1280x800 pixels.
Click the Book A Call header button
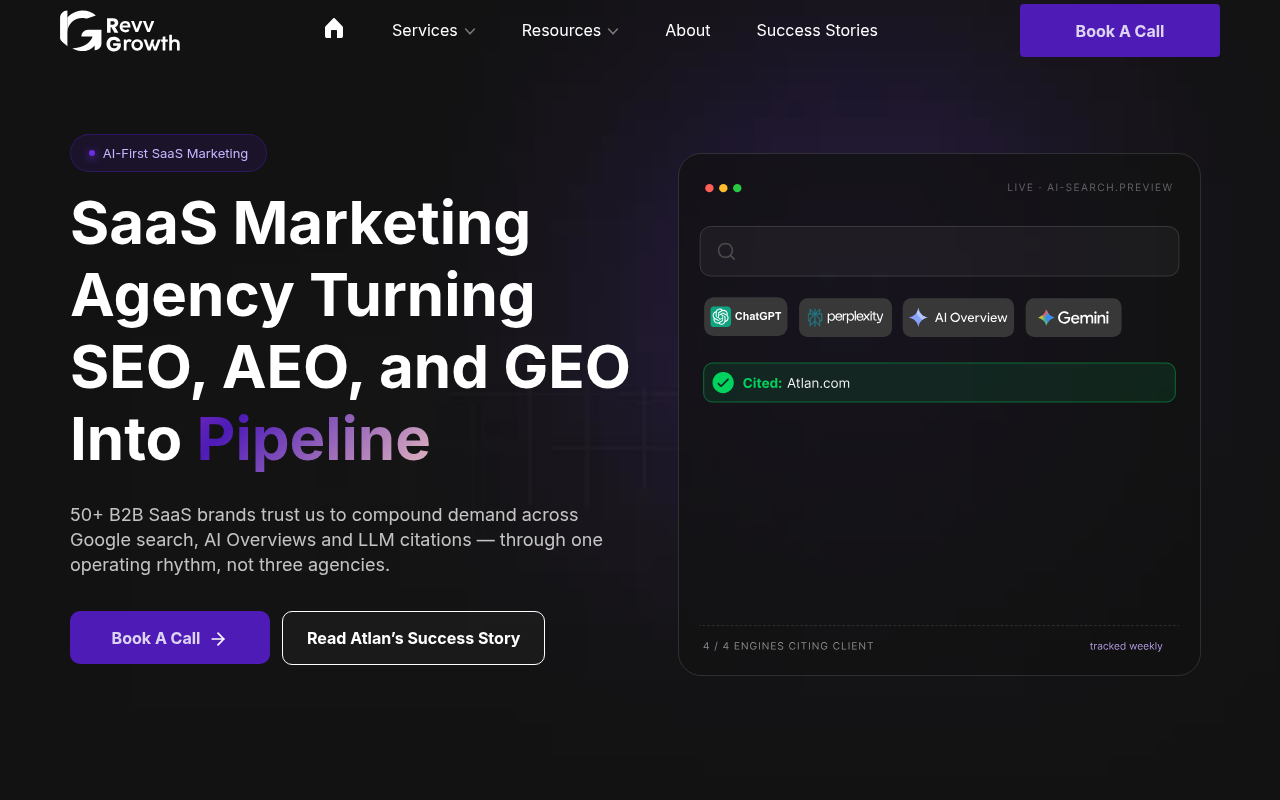(1120, 31)
